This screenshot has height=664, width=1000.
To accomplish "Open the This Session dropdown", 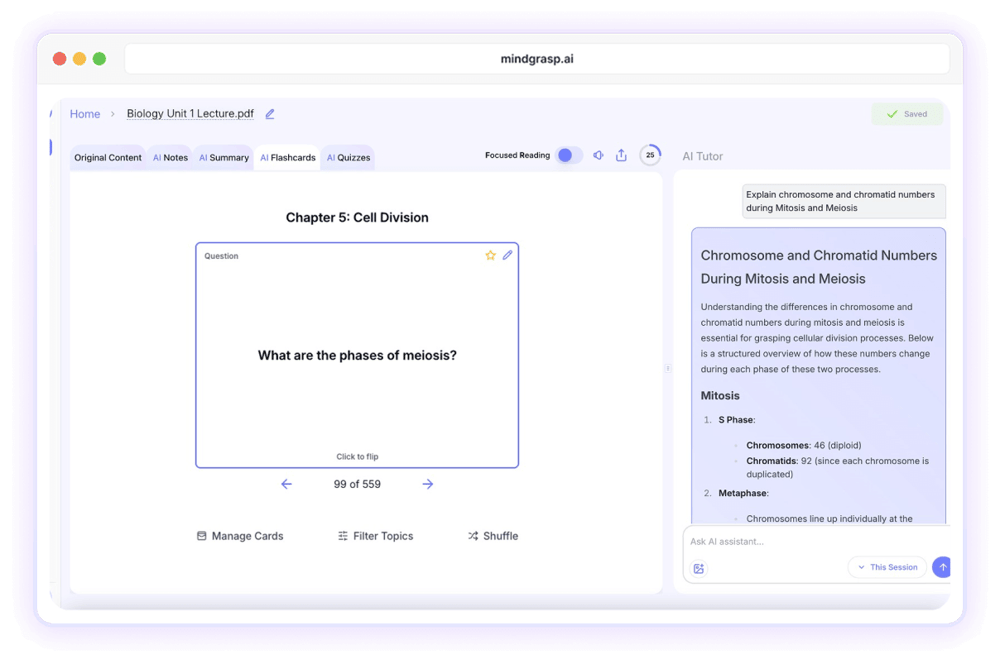I will tap(886, 567).
